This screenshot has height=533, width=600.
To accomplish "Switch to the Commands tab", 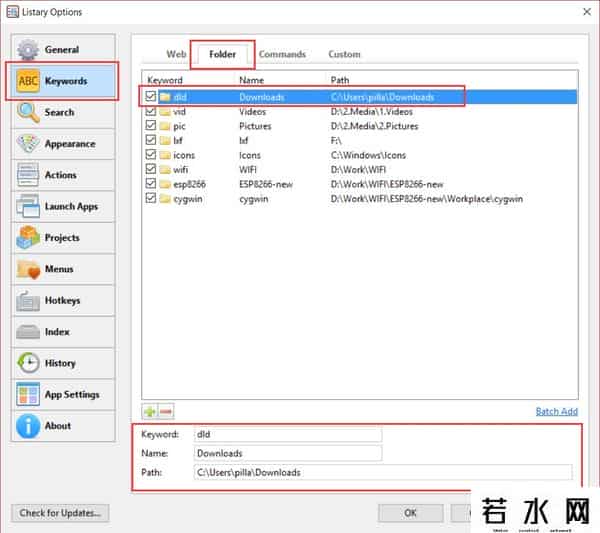I will pos(282,54).
